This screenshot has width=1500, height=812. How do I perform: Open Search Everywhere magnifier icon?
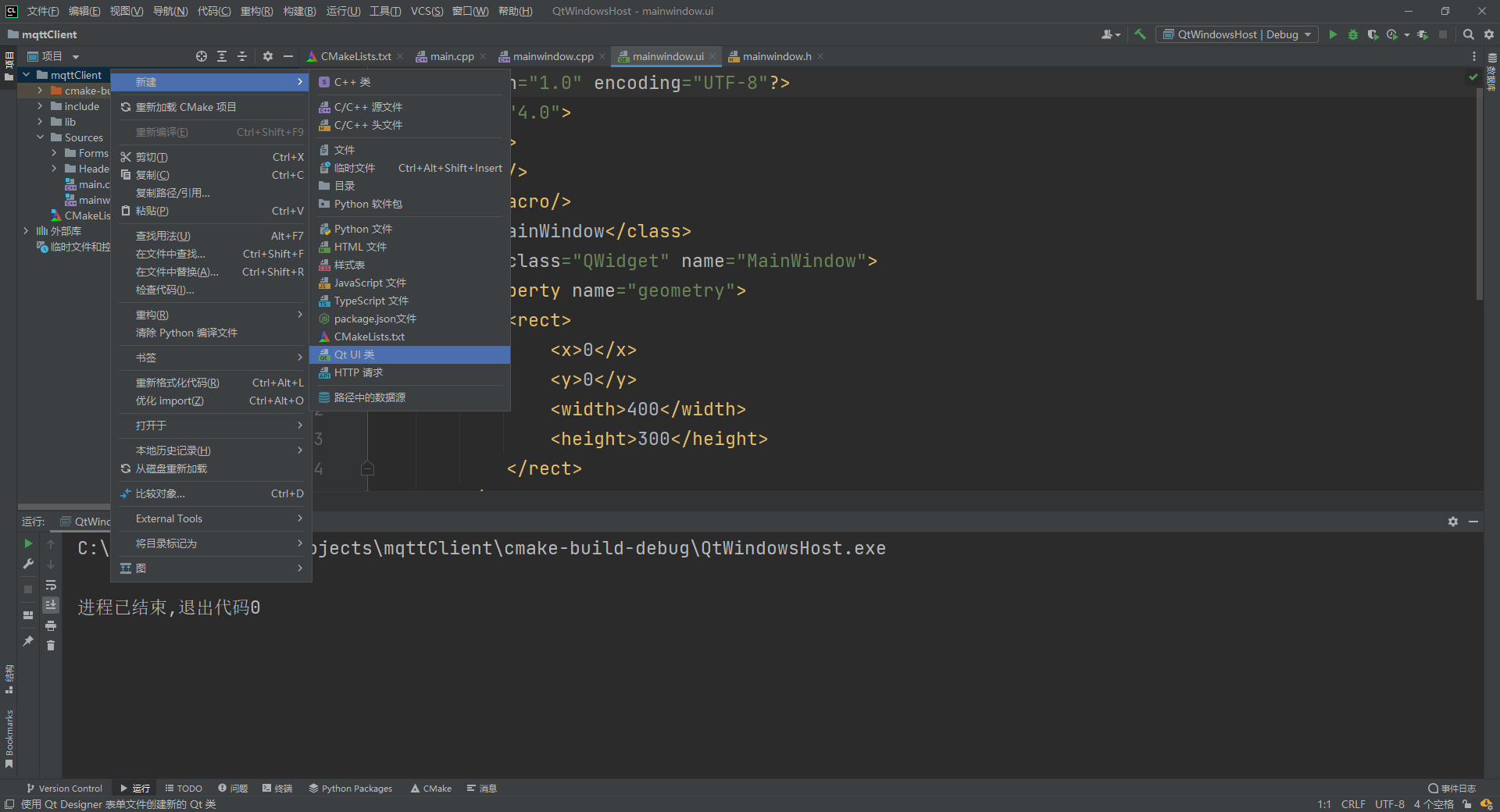click(x=1469, y=34)
